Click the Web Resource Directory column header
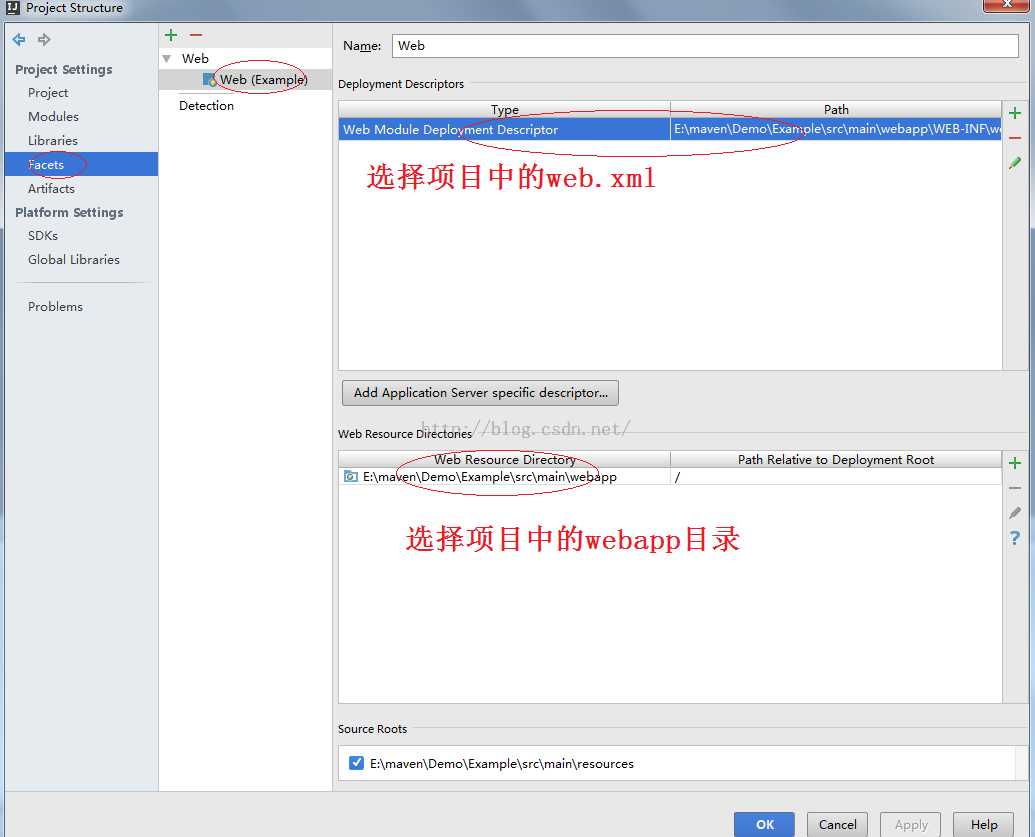The width and height of the screenshot is (1035, 837). pyautogui.click(x=504, y=459)
